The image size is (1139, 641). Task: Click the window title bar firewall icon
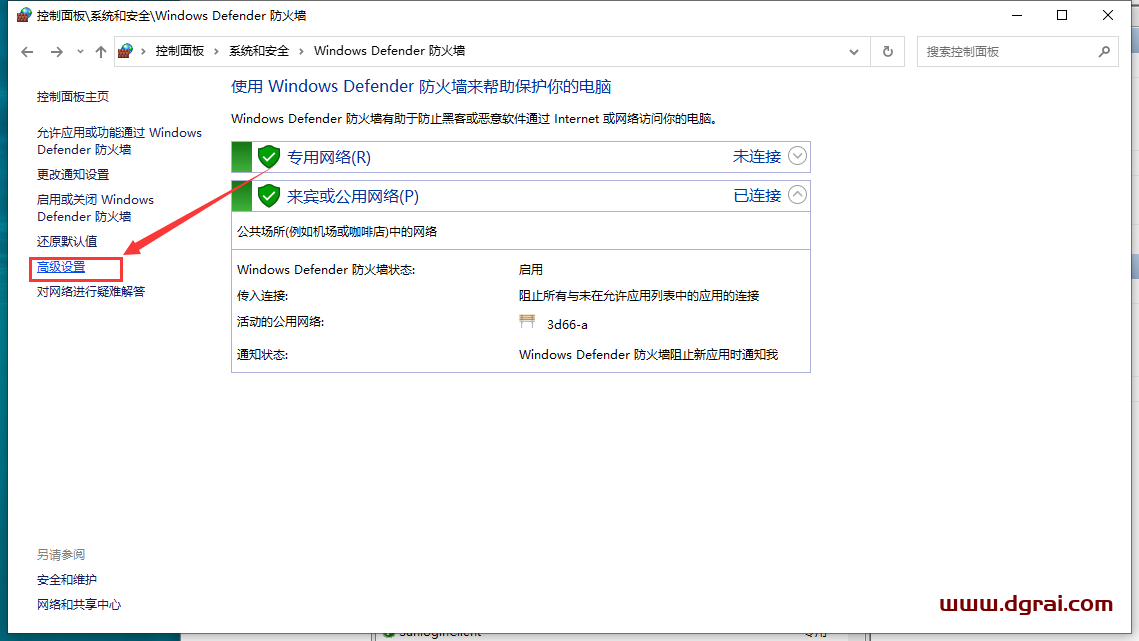tap(24, 15)
